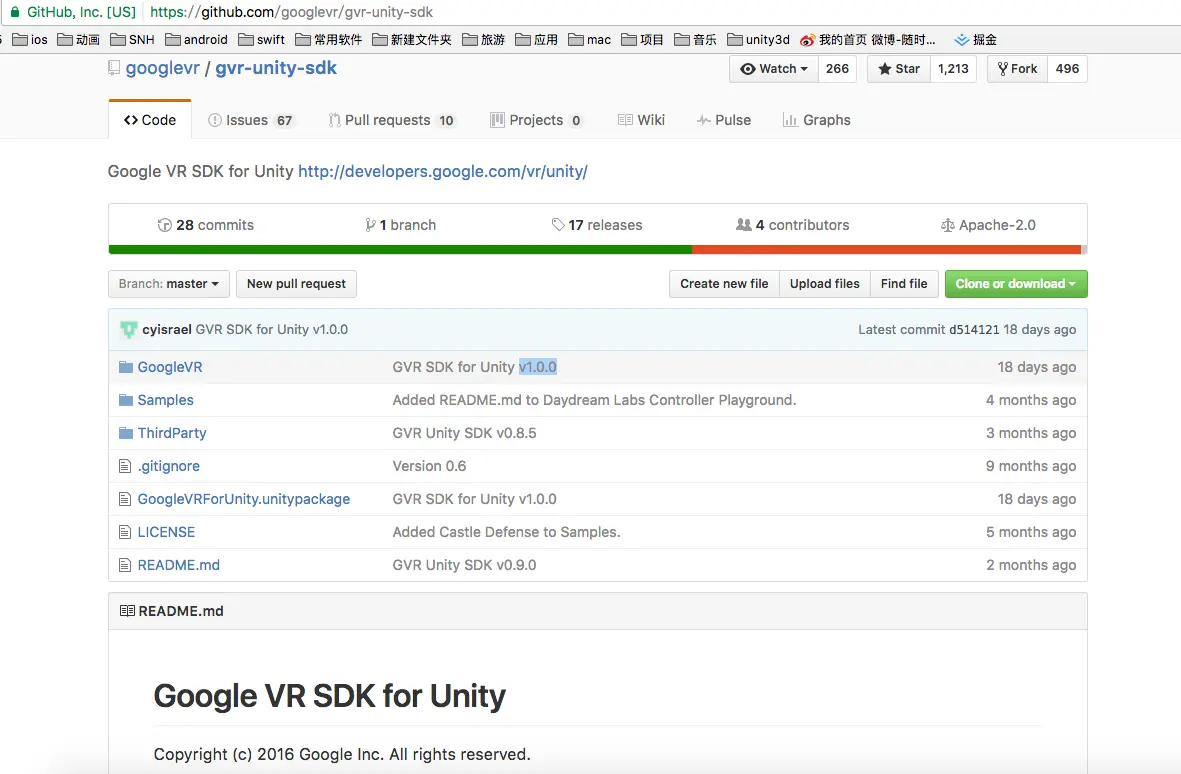Screen dimensions: 1181x774
Task: Click the README.md header book icon
Action: 127,611
